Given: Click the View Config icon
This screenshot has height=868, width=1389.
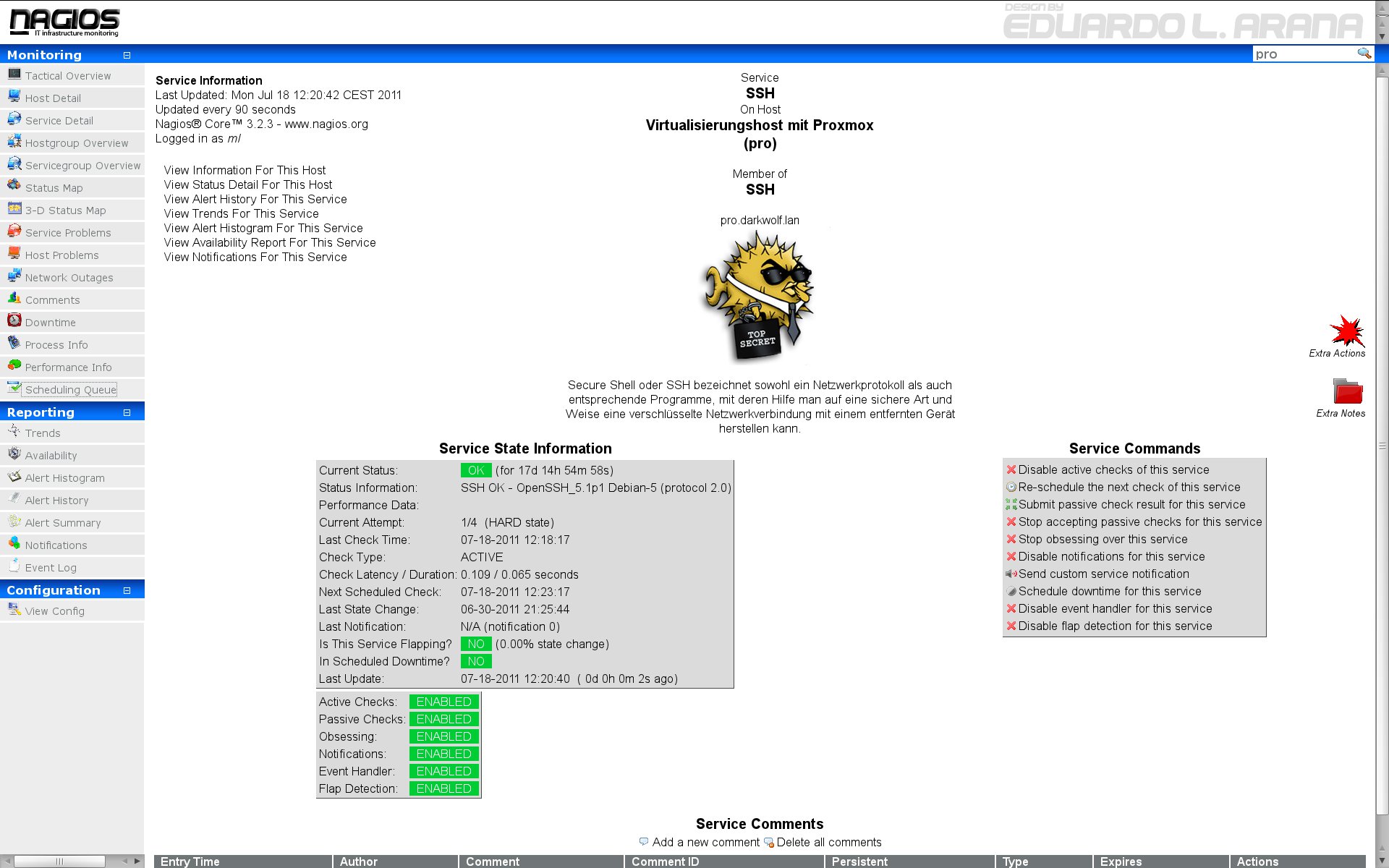Looking at the screenshot, I should point(14,609).
